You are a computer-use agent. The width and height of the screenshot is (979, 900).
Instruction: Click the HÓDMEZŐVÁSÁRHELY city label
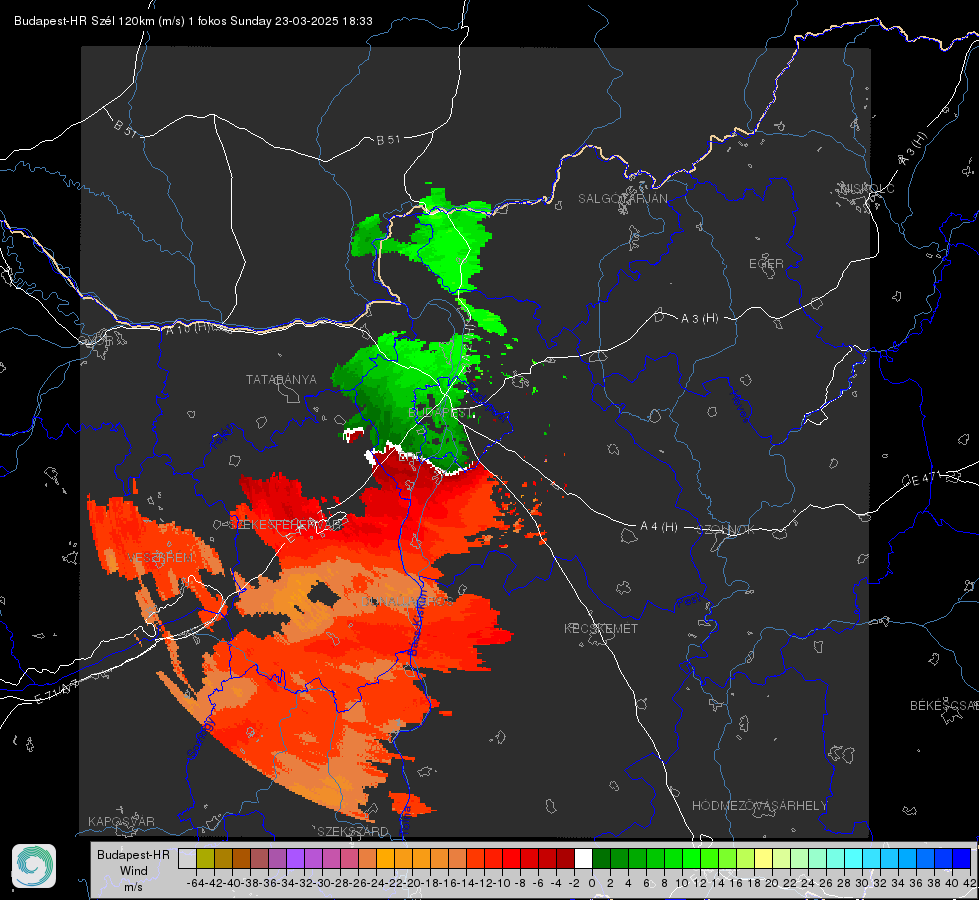(x=759, y=806)
